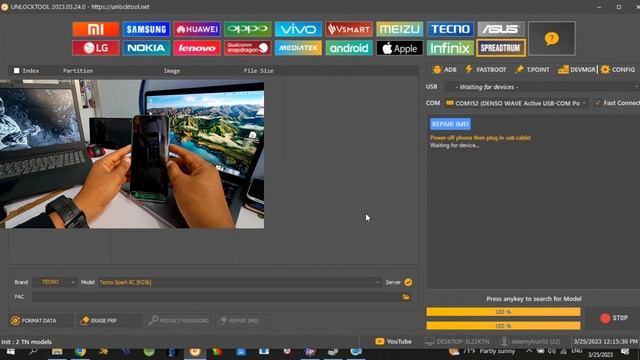This screenshot has height=360, width=640.
Task: Click the Image column header
Action: [x=171, y=71]
